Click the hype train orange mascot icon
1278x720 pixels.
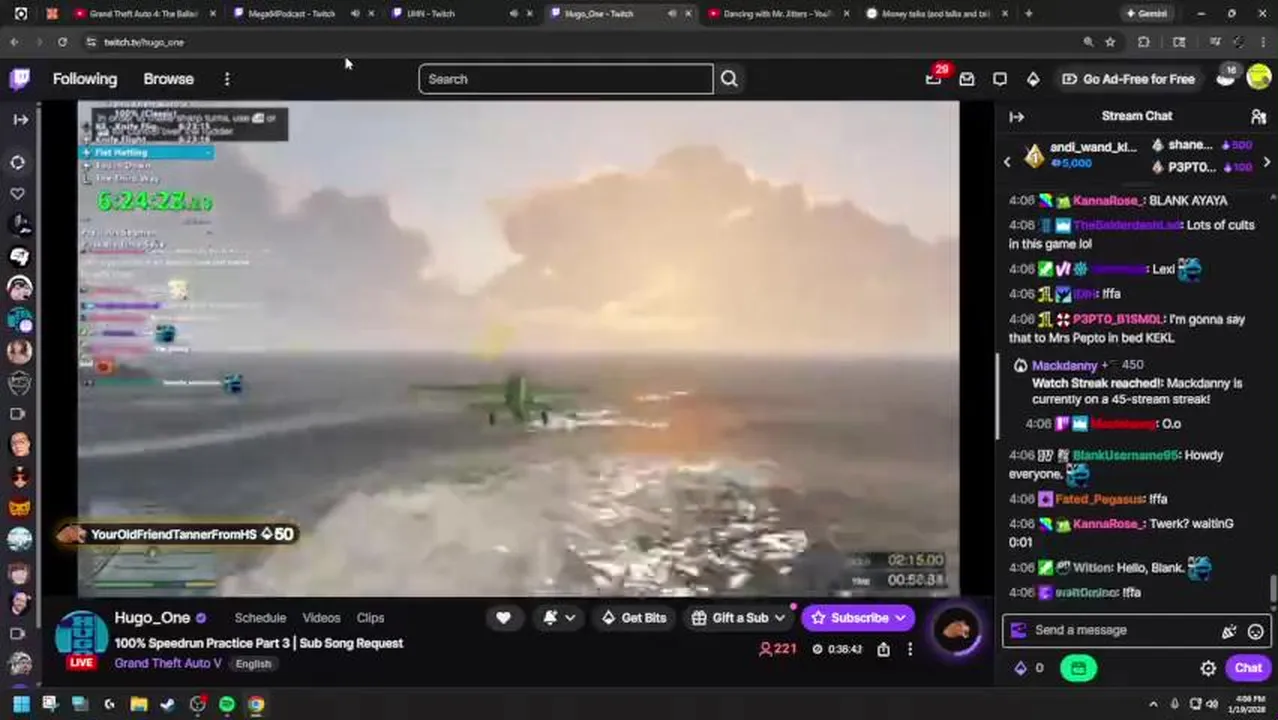[956, 630]
